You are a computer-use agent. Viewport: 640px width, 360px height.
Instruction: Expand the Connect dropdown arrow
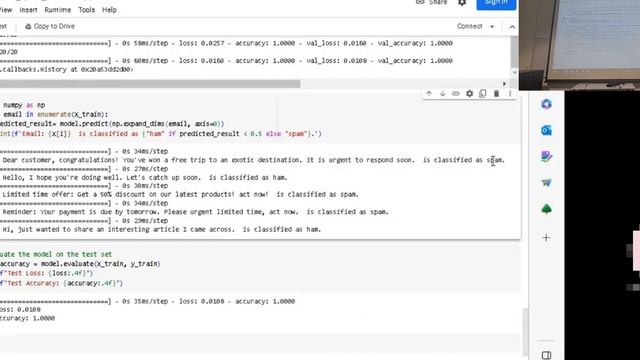click(x=492, y=27)
